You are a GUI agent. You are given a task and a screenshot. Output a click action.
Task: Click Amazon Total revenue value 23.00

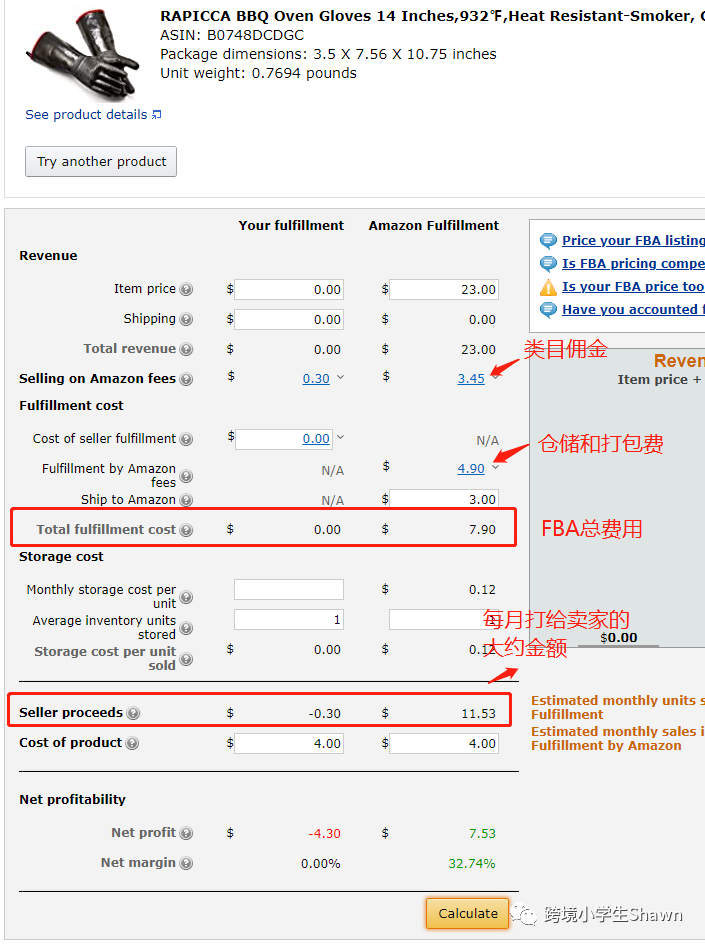point(478,349)
